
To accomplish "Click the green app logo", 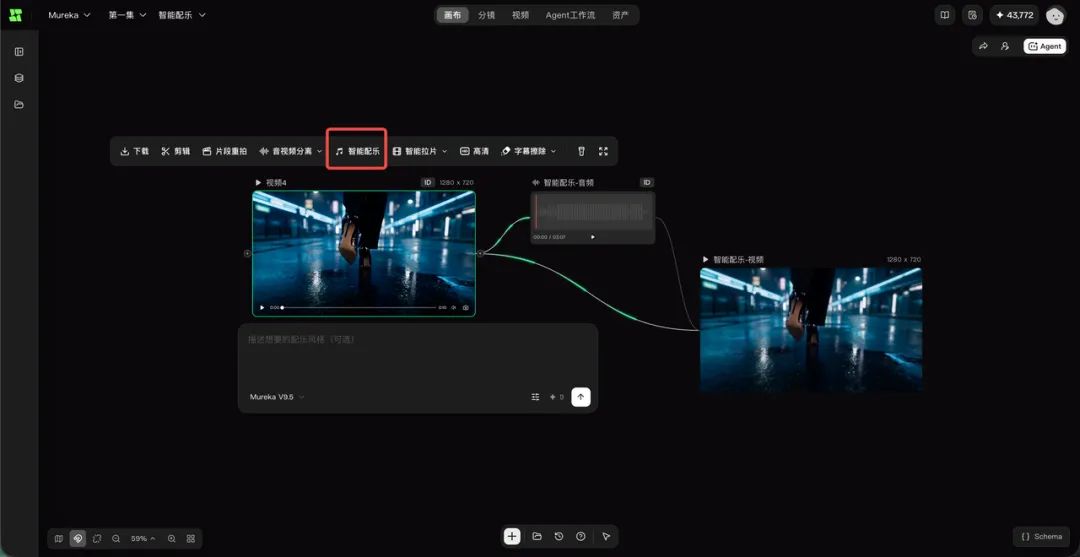I will pos(15,14).
